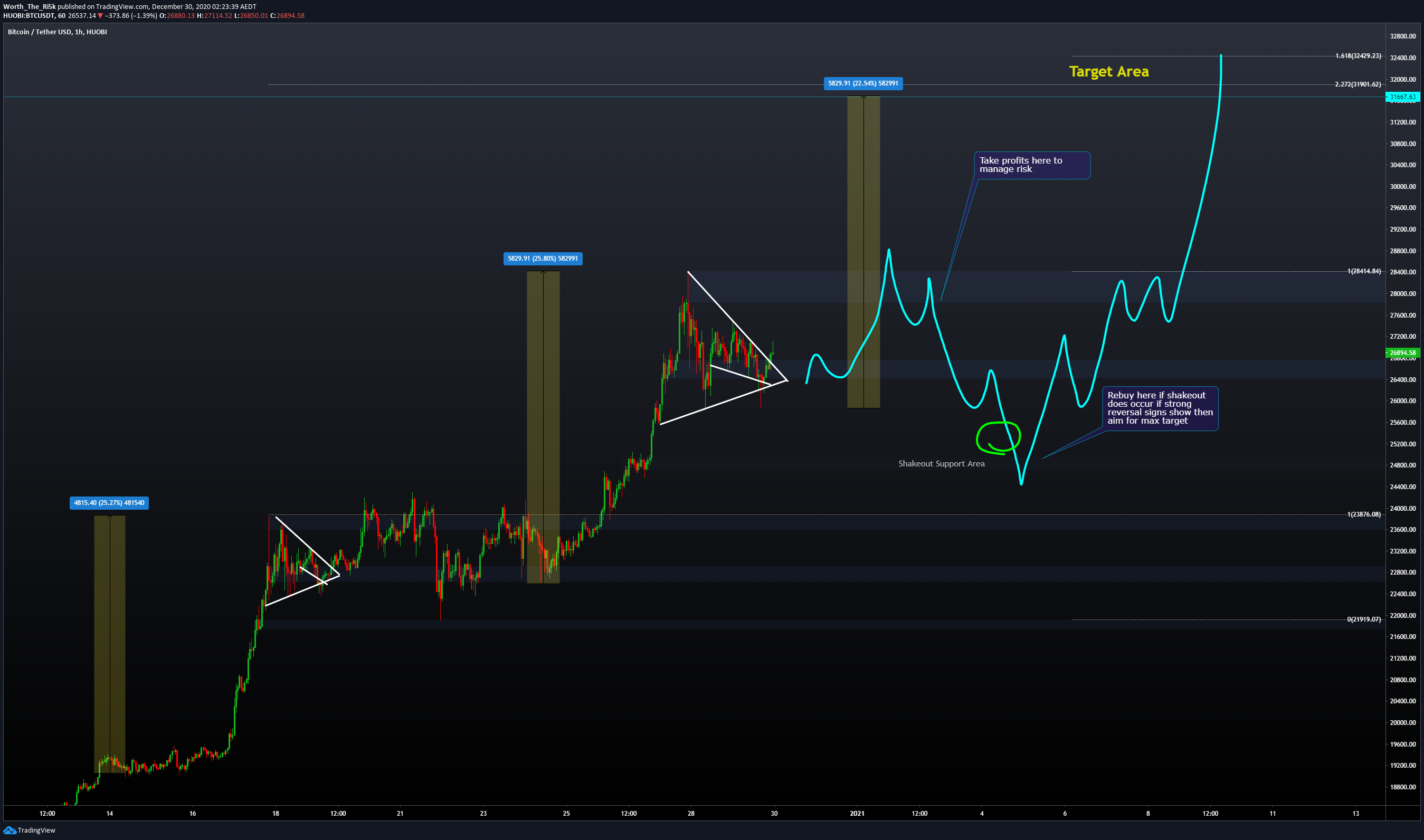Click the −373.86 (−1.39%) change value
The width and height of the screenshot is (1424, 840).
coord(131,16)
